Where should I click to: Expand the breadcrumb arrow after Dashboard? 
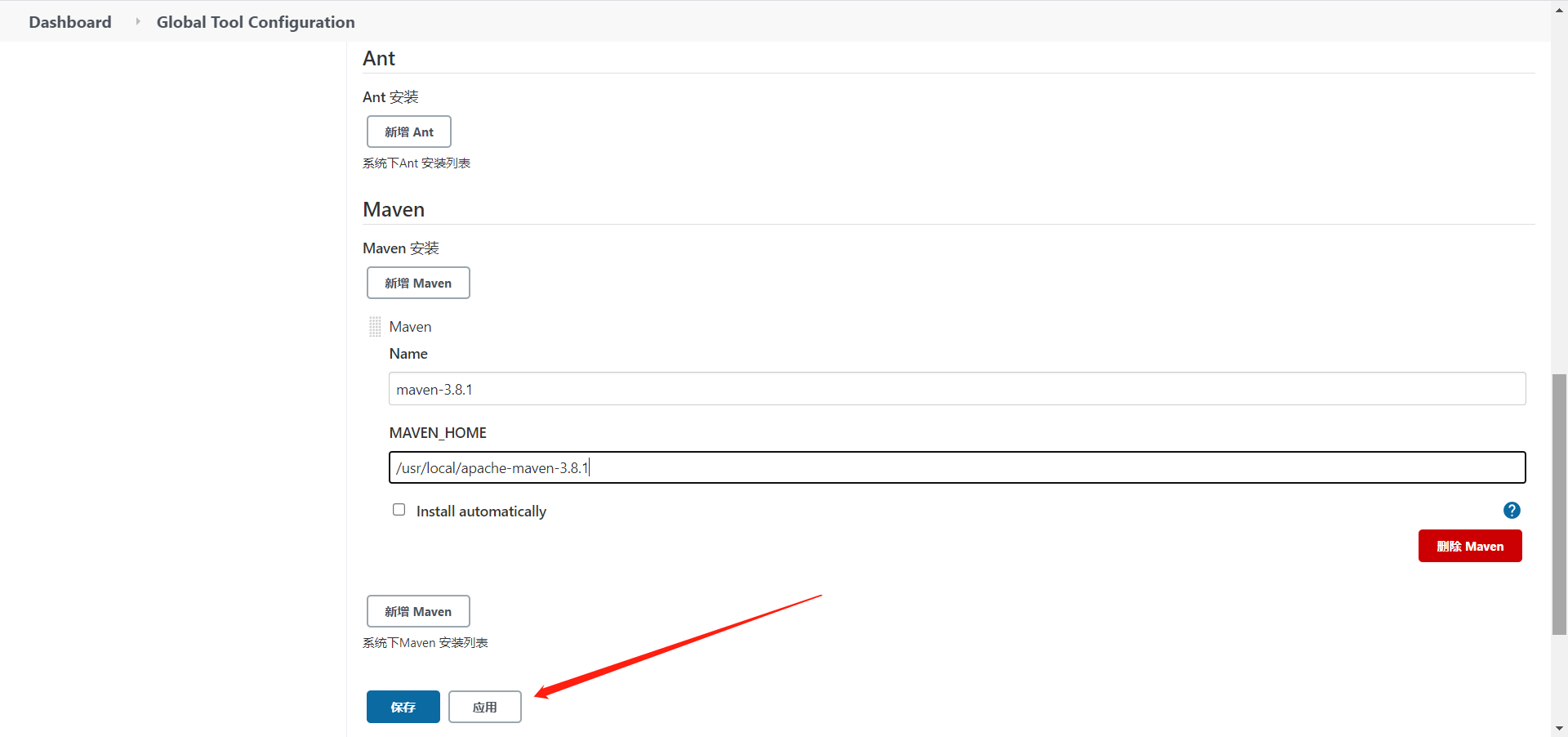137,22
